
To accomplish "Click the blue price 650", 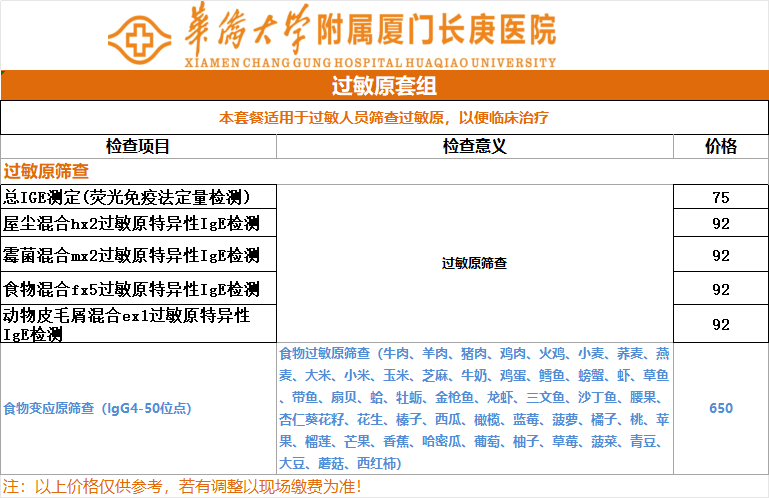I will click(x=720, y=408).
